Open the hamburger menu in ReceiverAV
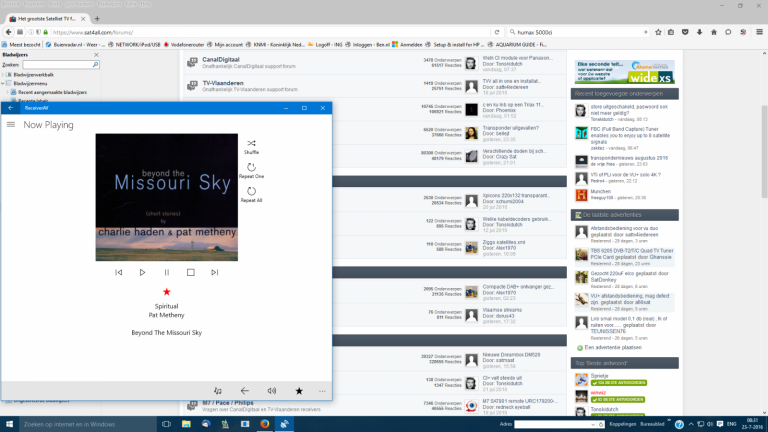The image size is (768, 432). click(11, 125)
